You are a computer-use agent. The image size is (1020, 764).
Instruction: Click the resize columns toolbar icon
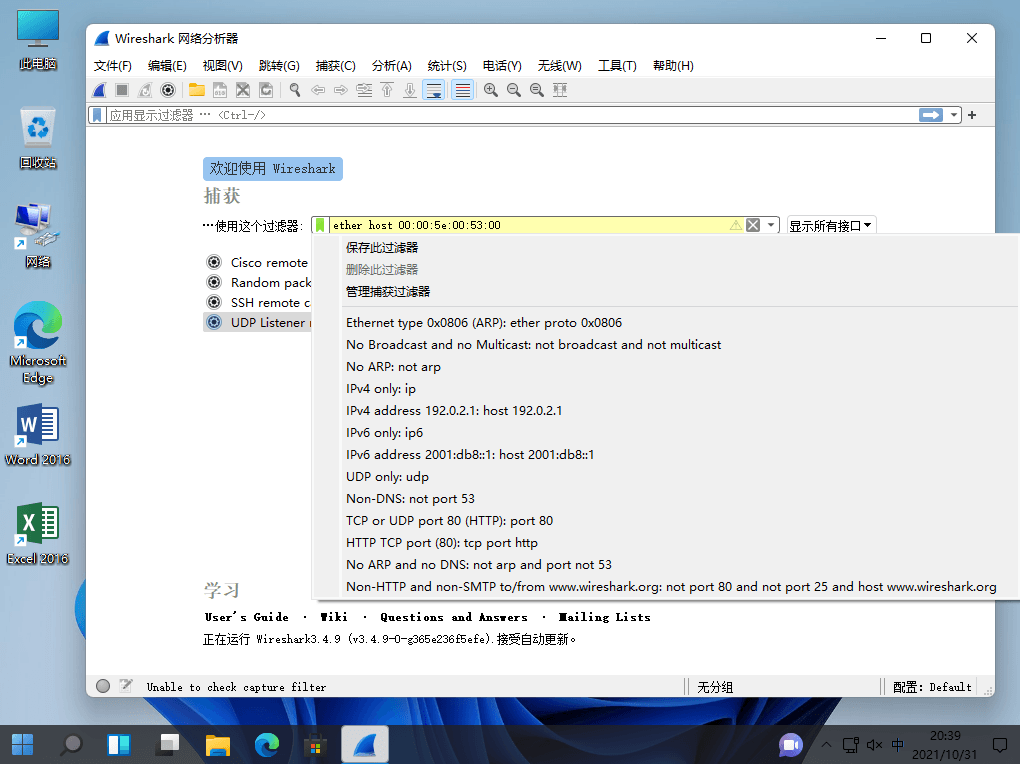pos(560,90)
